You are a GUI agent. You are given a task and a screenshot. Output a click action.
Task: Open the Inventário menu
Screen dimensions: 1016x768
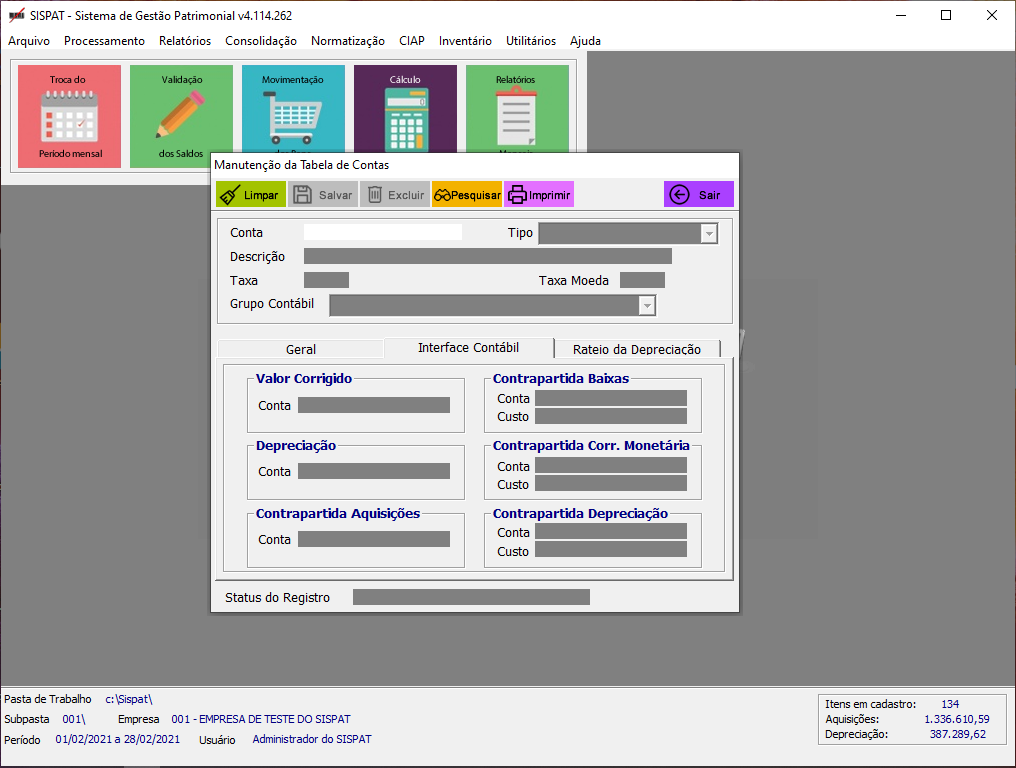465,41
